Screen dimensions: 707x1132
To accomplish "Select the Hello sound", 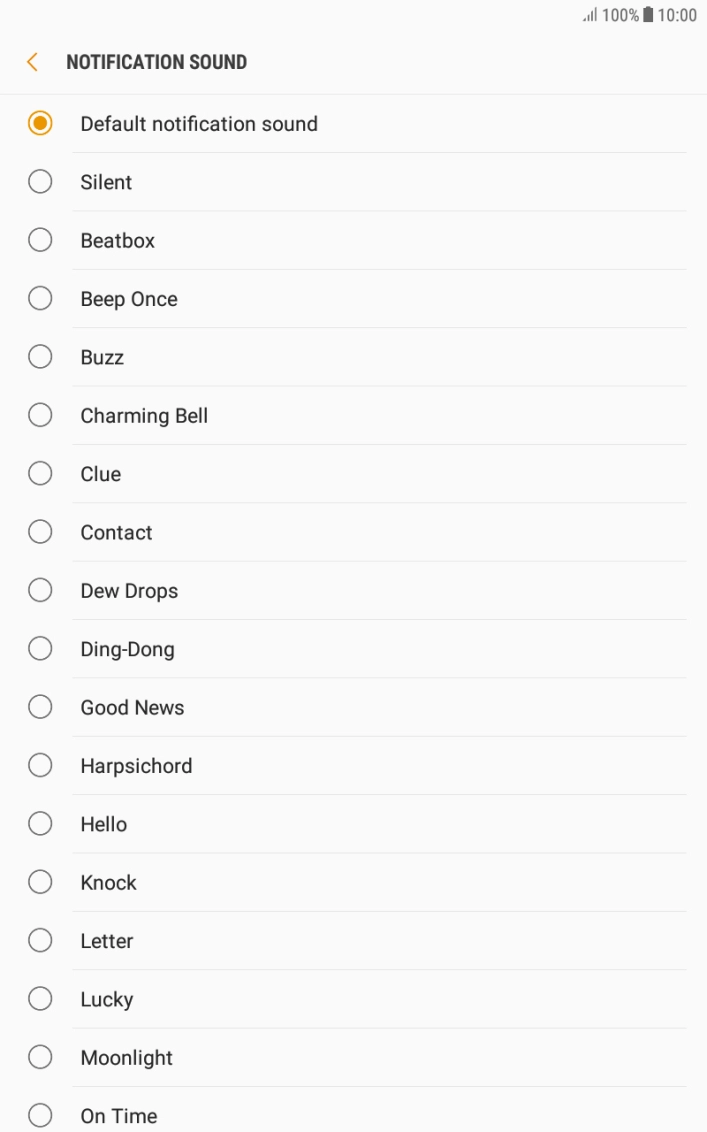I will (x=103, y=823).
